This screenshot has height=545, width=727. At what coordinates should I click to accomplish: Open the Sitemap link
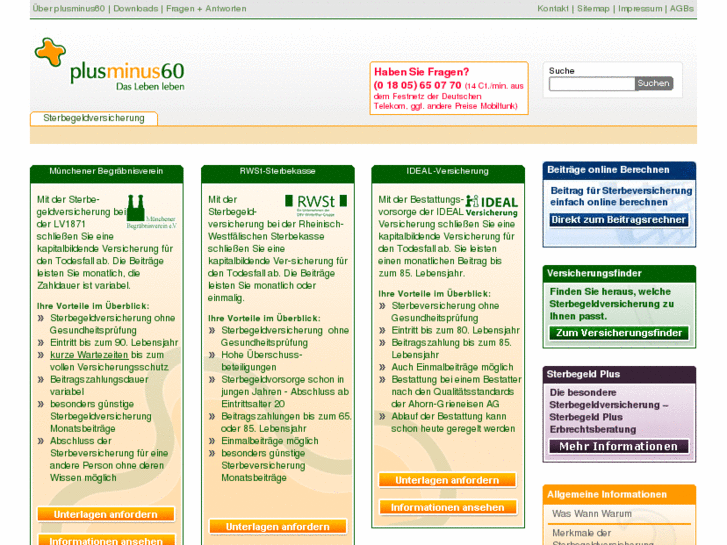tap(593, 8)
